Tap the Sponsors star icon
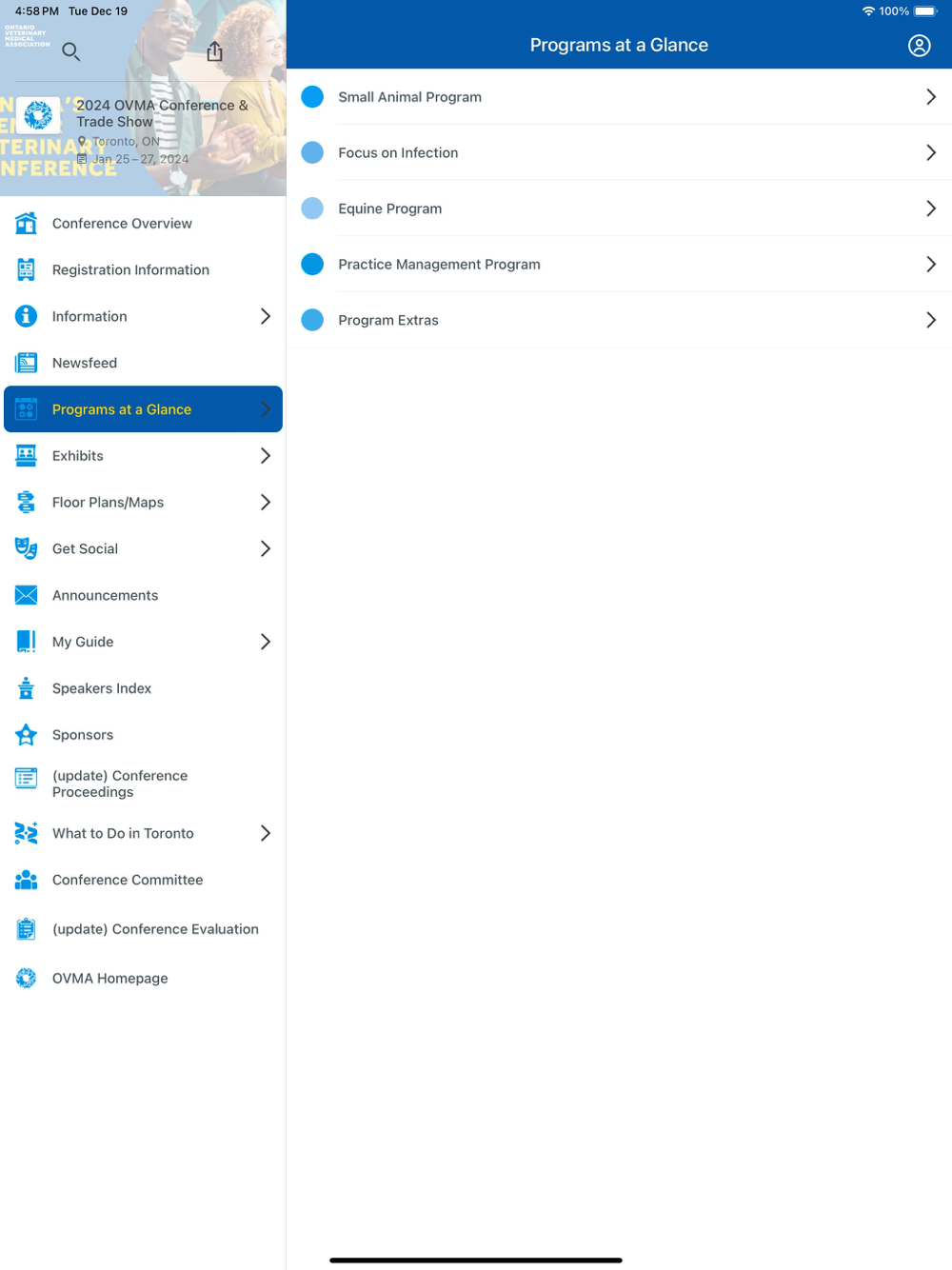Image resolution: width=952 pixels, height=1270 pixels. pyautogui.click(x=27, y=735)
